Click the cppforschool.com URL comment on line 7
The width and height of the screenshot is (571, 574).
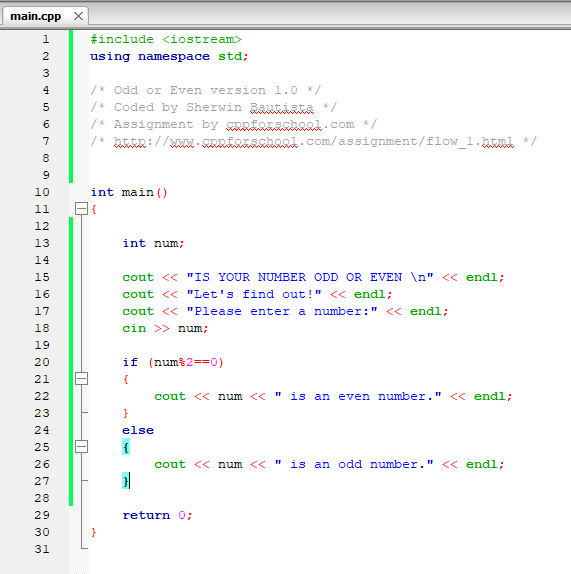coord(314,141)
